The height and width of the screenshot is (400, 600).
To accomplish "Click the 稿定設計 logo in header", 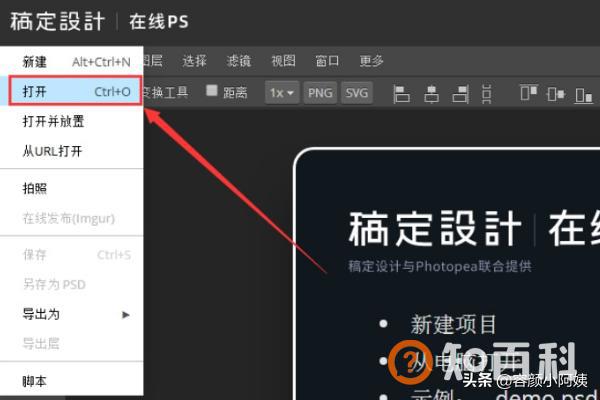I will click(57, 21).
